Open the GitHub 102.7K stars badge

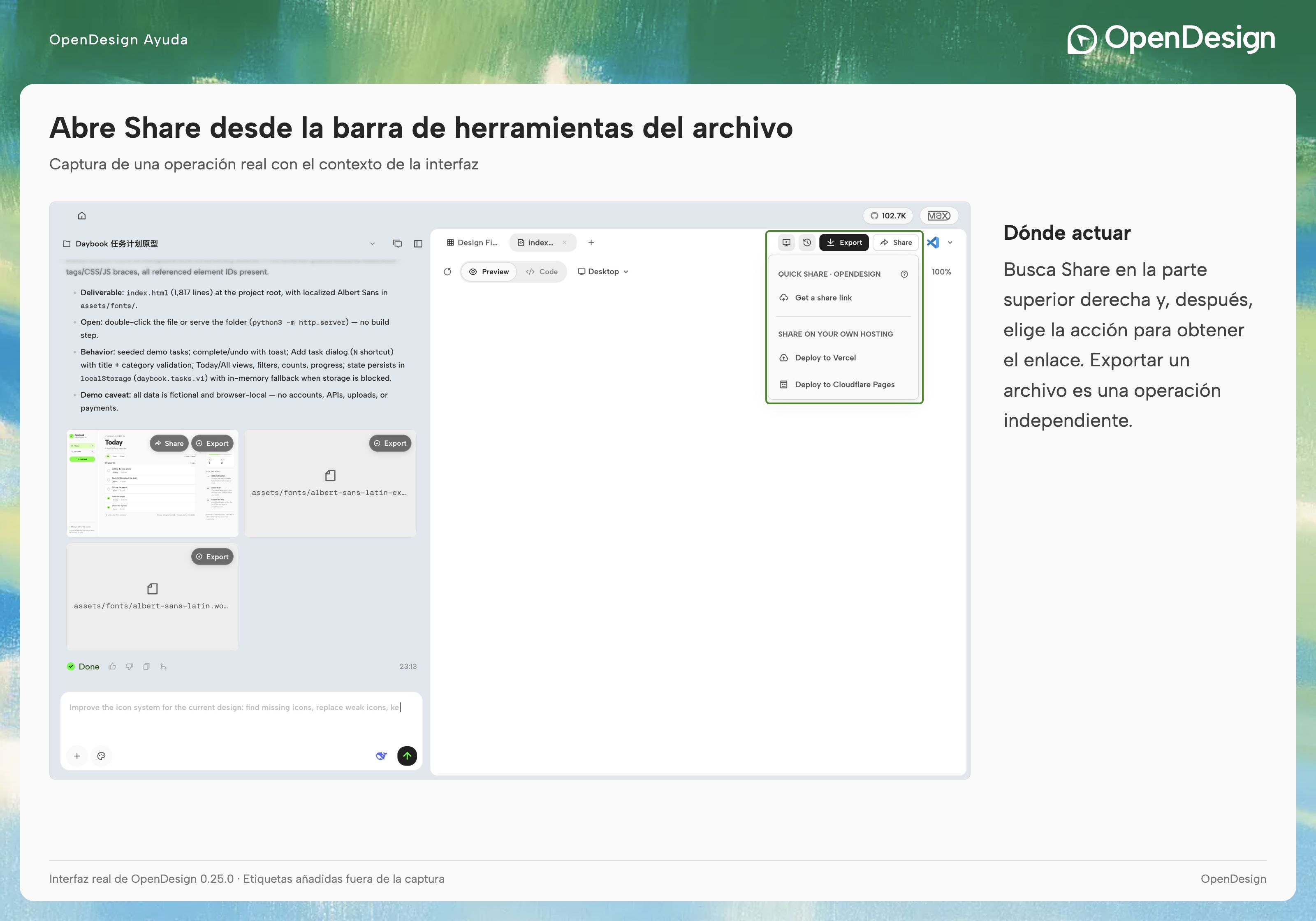(888, 215)
